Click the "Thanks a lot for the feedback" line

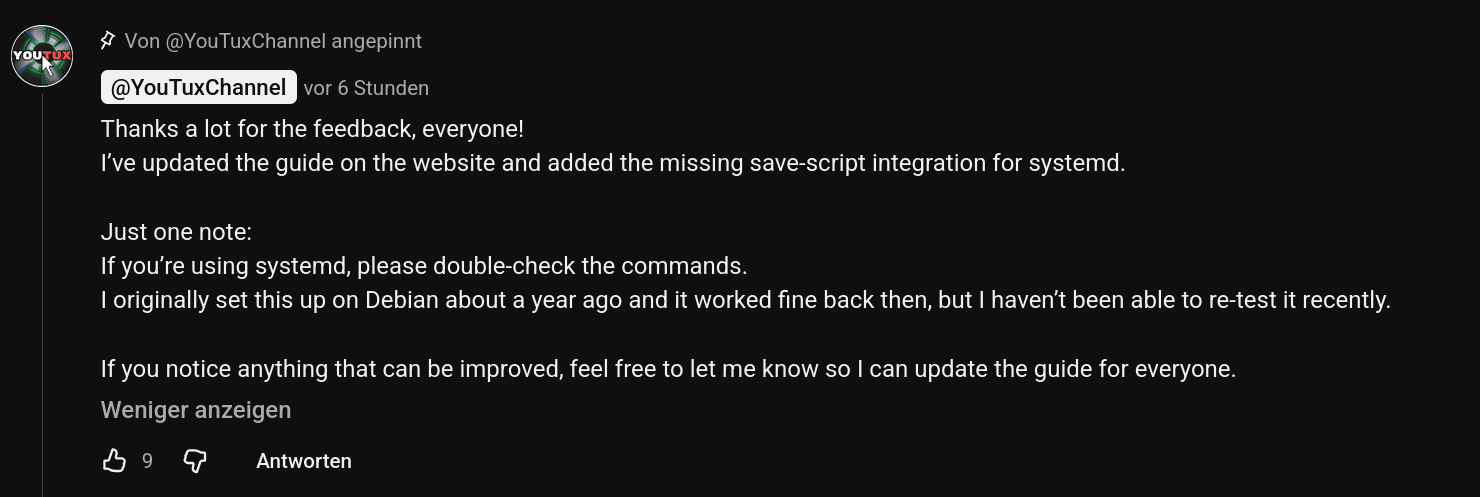(x=312, y=130)
